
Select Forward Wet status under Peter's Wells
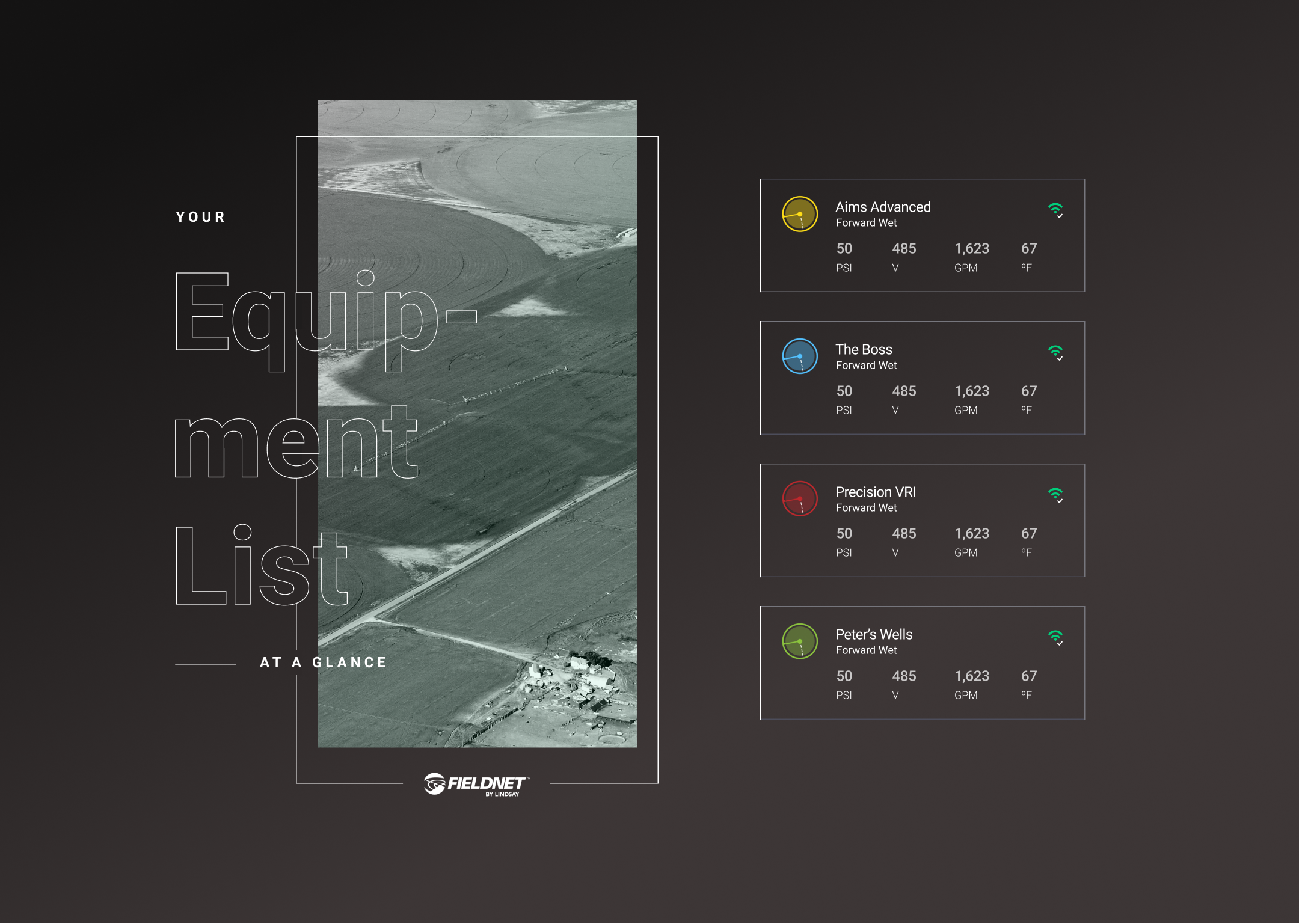[x=866, y=650]
